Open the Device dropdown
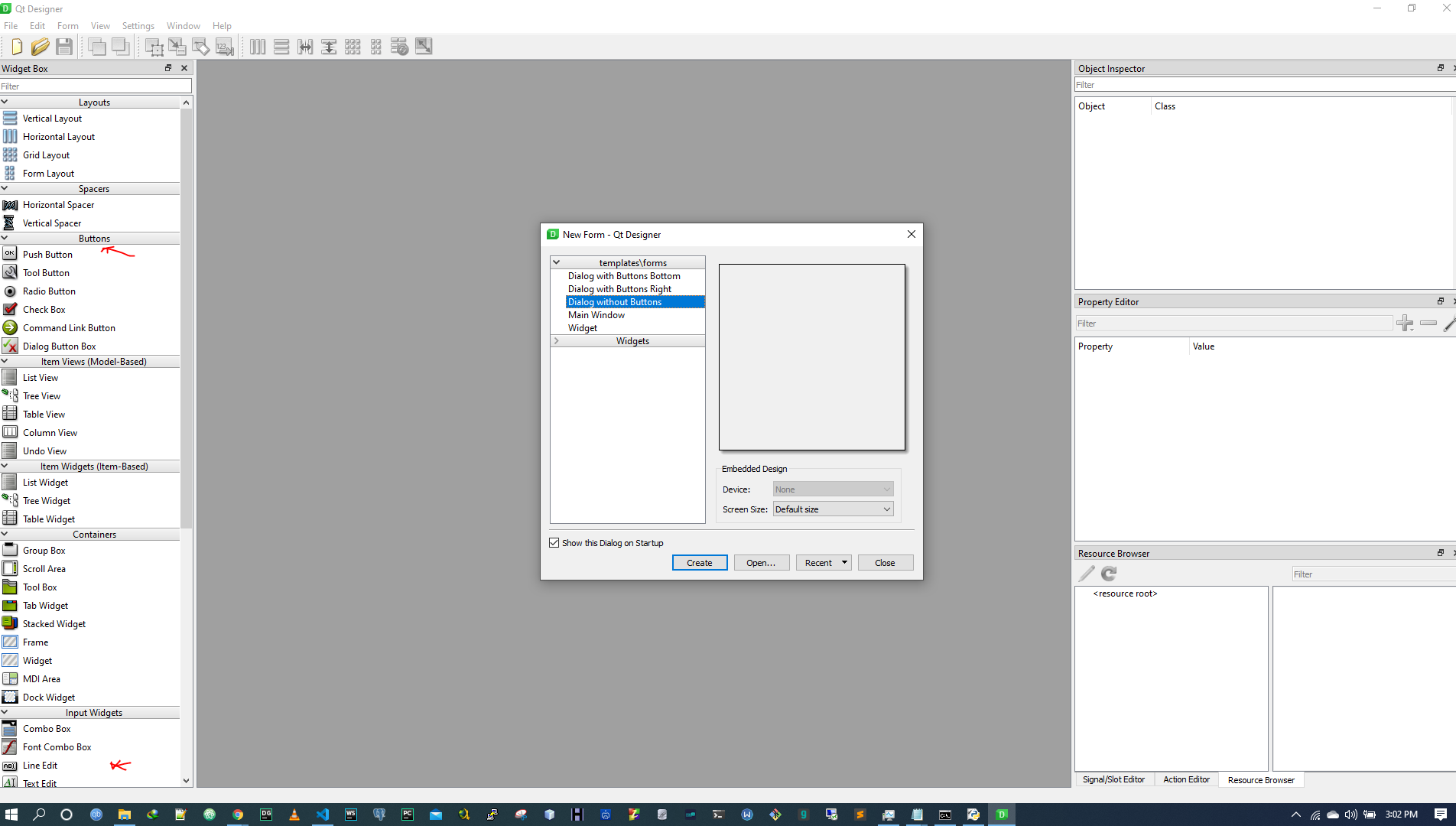This screenshot has height=826, width=1456. pyautogui.click(x=833, y=489)
